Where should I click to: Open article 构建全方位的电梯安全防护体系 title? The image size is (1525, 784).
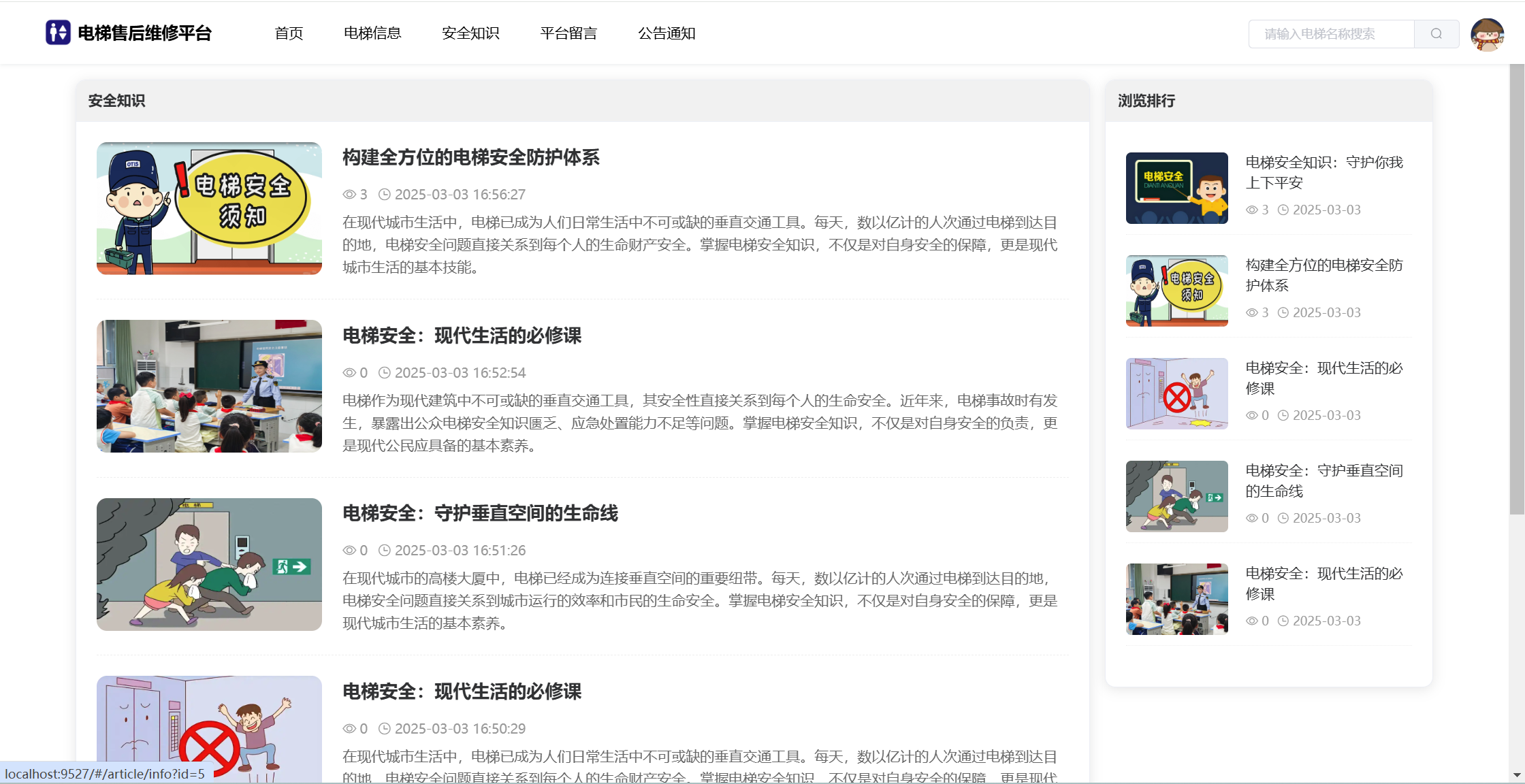click(x=470, y=158)
